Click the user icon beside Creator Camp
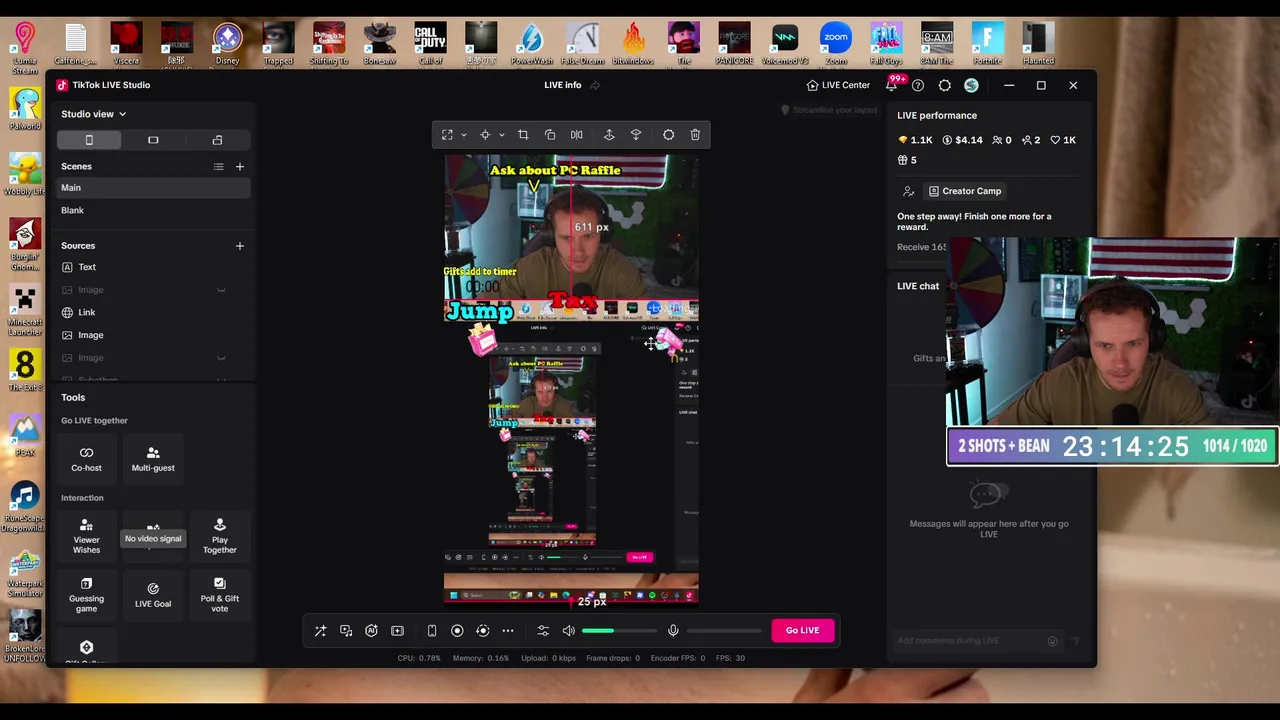Viewport: 1280px width, 720px height. tap(908, 191)
